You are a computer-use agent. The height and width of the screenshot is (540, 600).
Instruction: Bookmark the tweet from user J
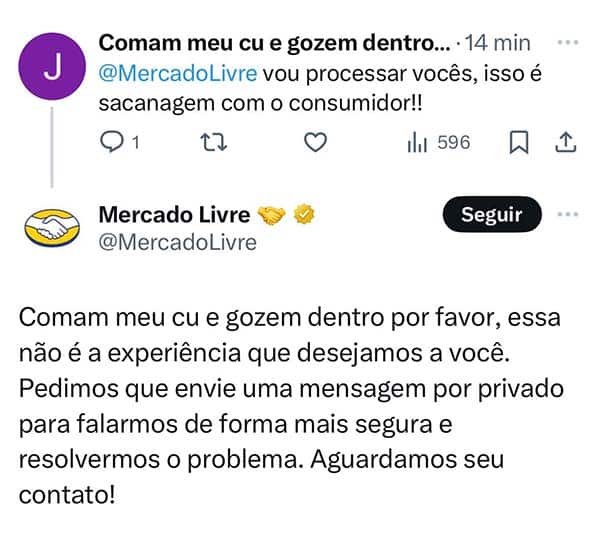pos(519,143)
